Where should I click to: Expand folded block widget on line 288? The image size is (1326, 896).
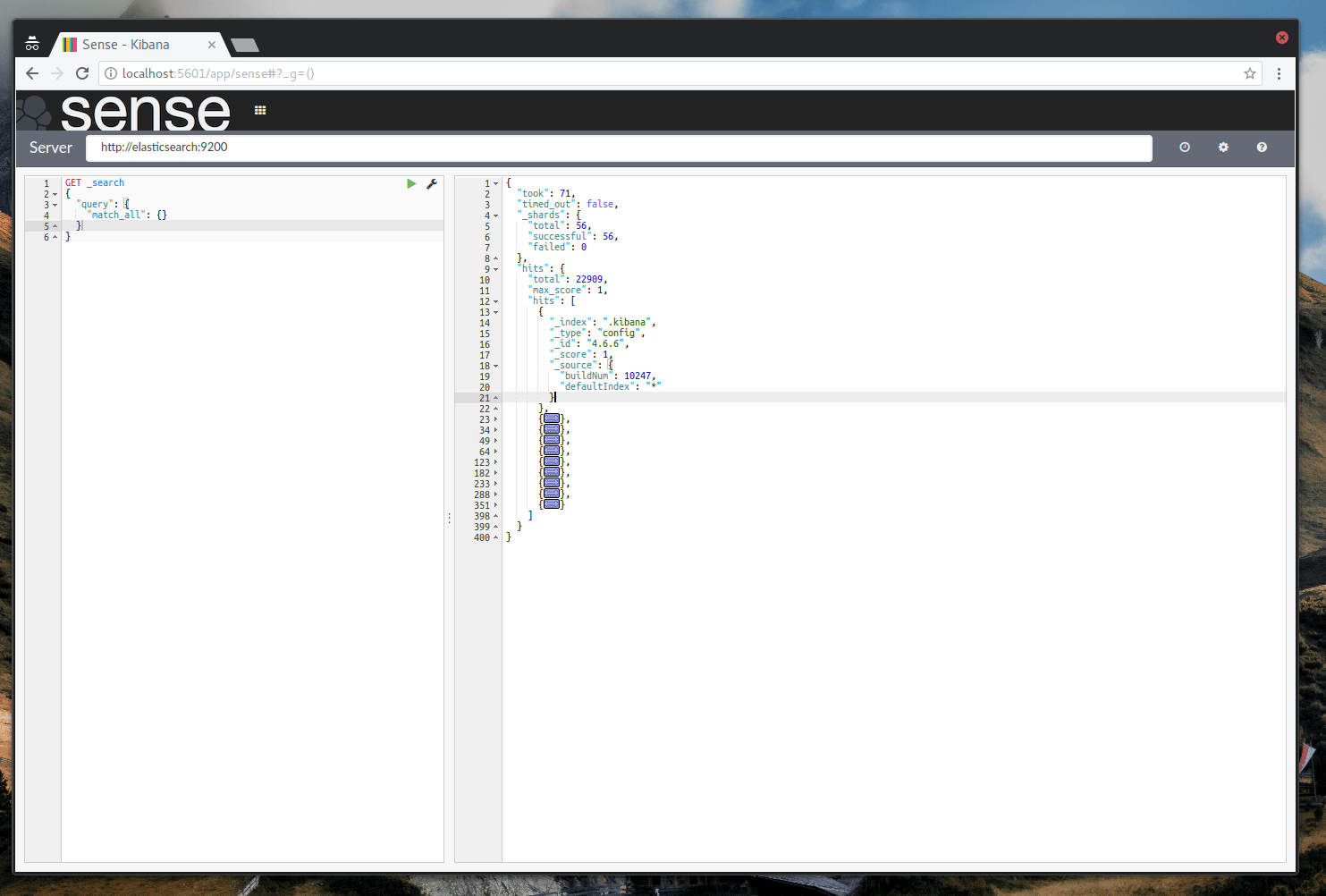pyautogui.click(x=552, y=494)
